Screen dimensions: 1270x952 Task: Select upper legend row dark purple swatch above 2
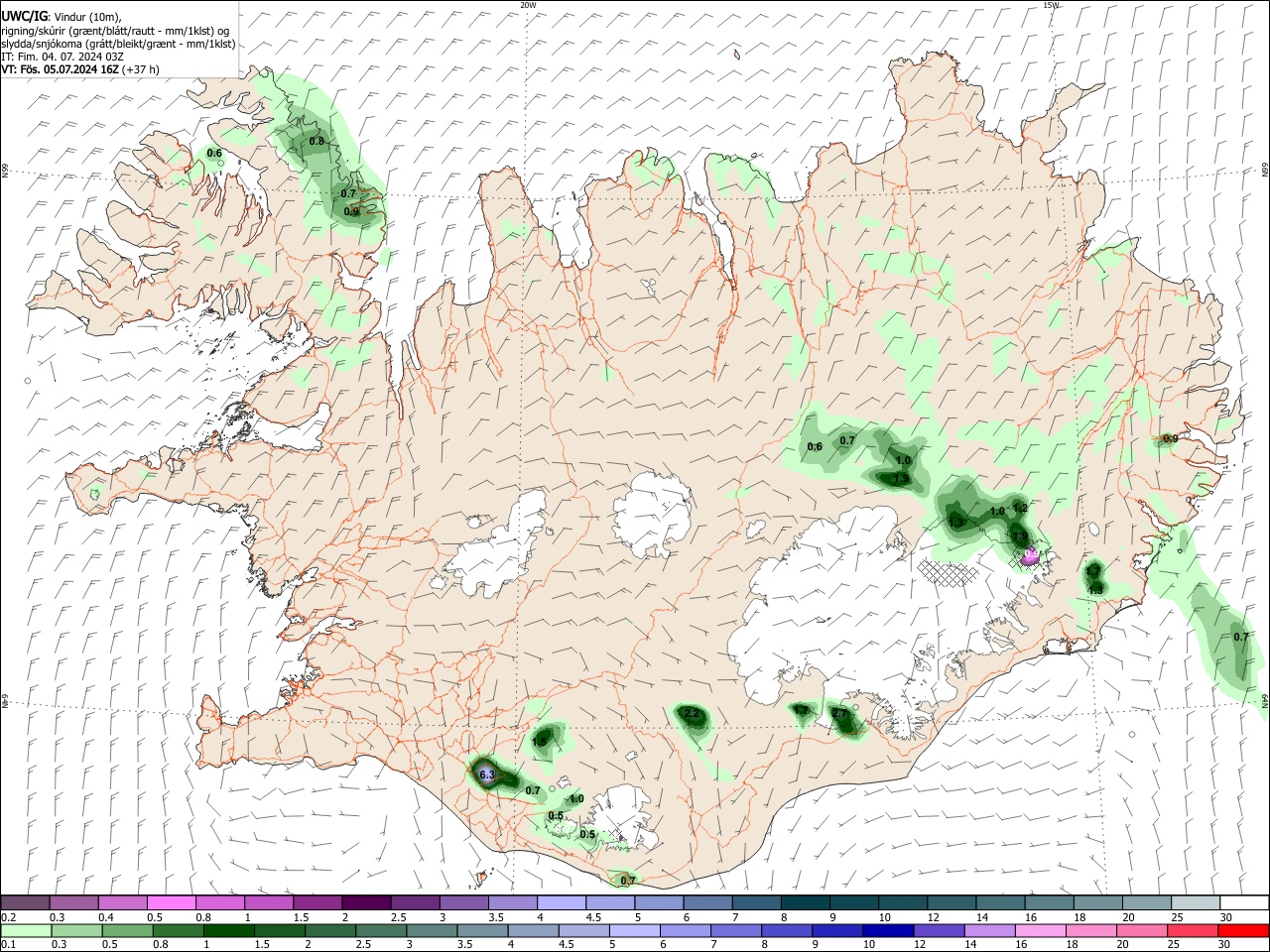tap(365, 902)
